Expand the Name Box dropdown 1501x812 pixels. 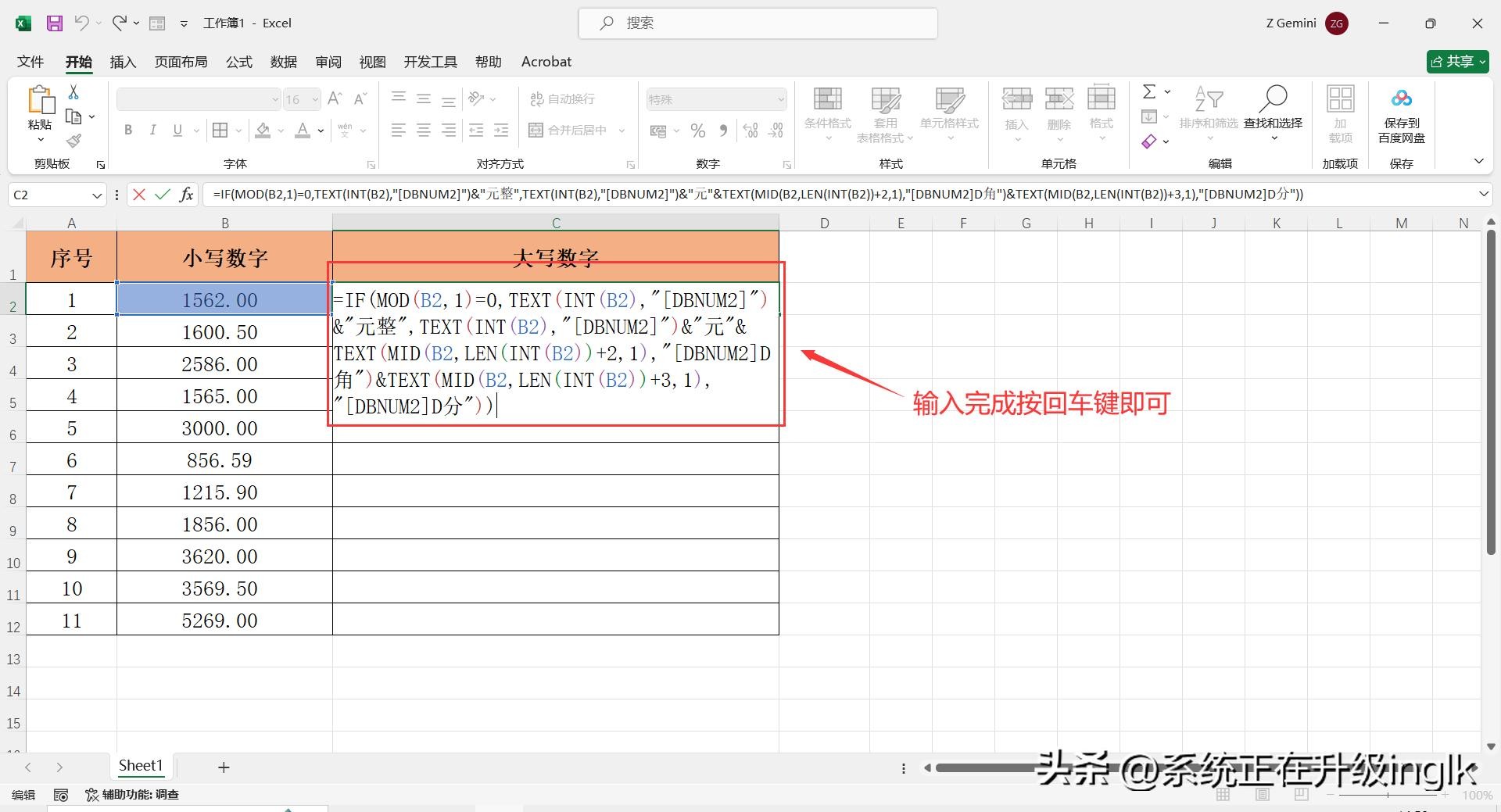click(97, 195)
